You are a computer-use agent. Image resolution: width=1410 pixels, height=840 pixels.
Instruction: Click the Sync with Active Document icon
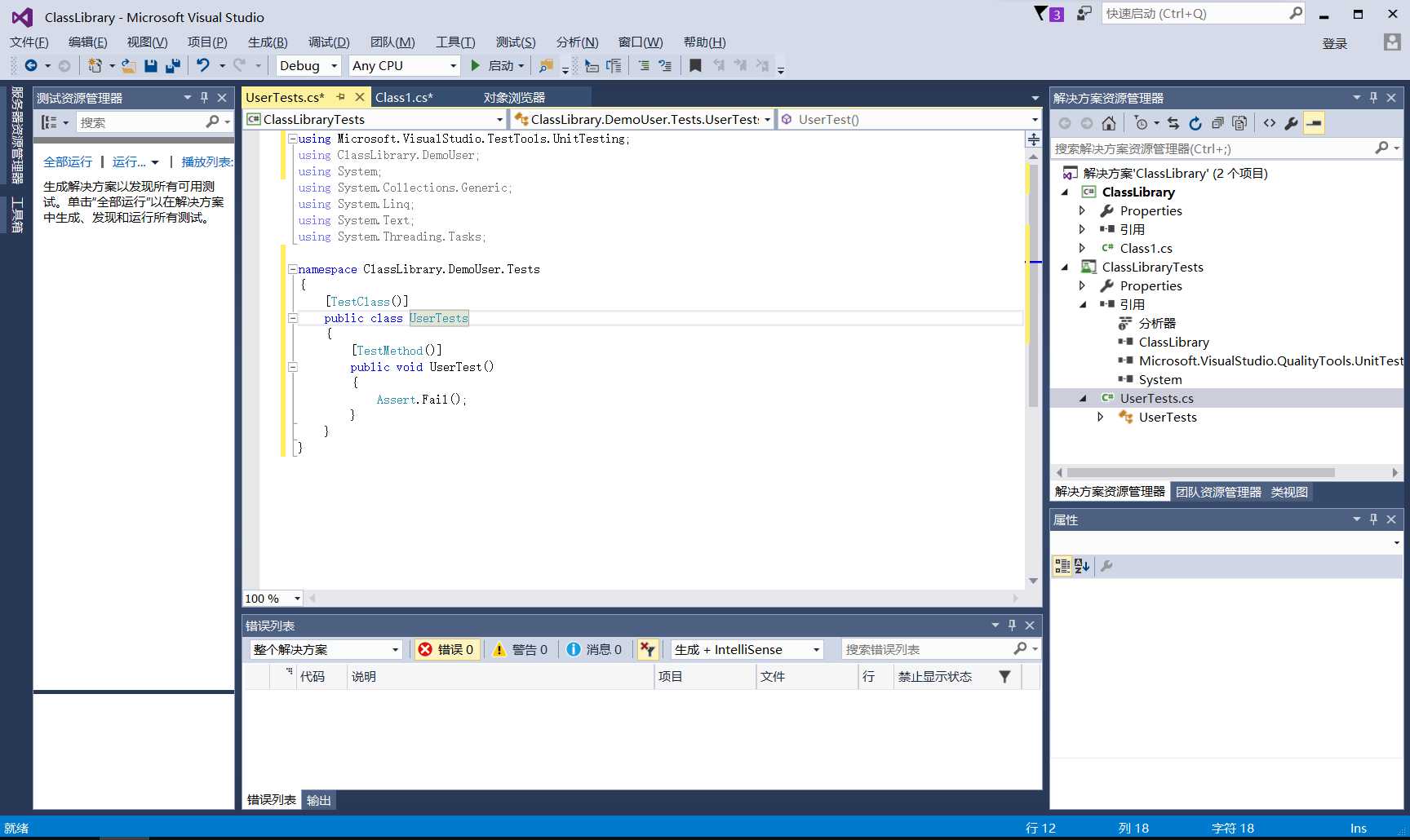coord(1173,123)
